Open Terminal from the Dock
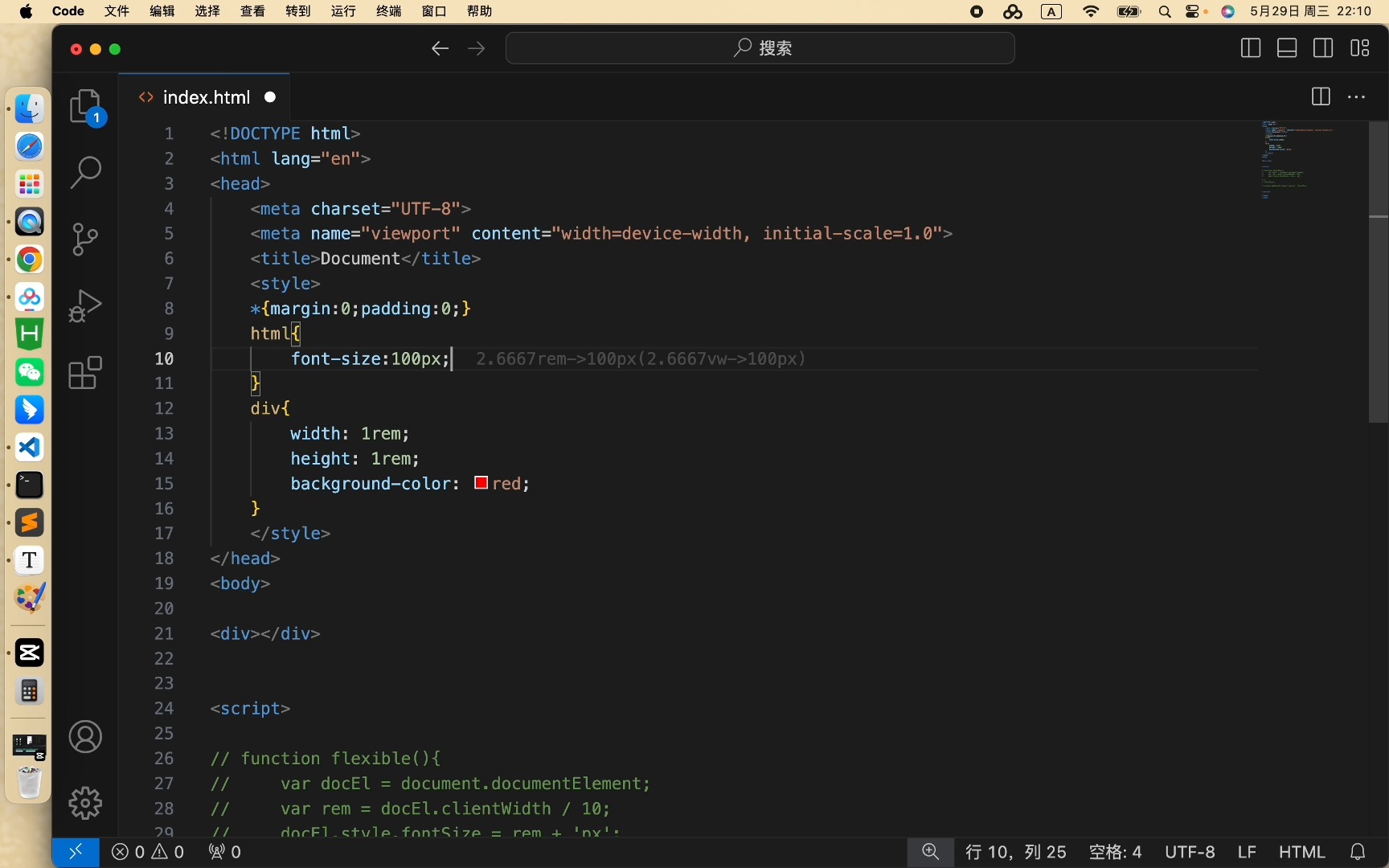1389x868 pixels. click(30, 485)
